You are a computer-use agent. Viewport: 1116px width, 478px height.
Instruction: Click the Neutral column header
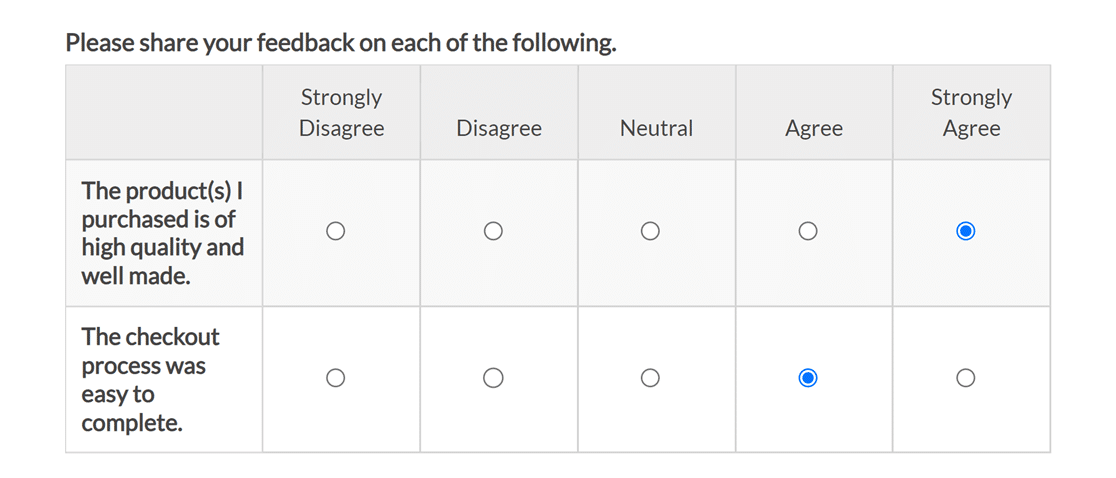tap(656, 128)
